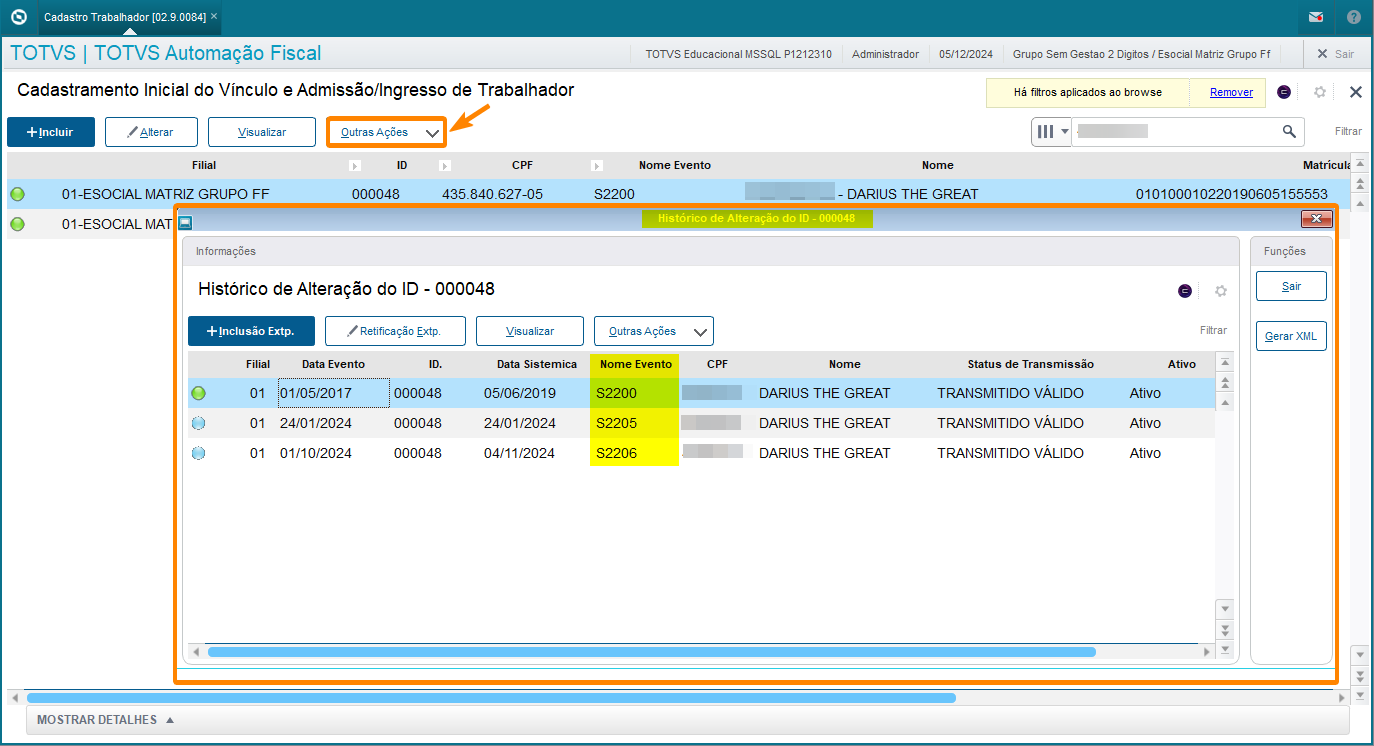
Task: Expand the MOSTRAR DETALHES panel
Action: (105, 720)
